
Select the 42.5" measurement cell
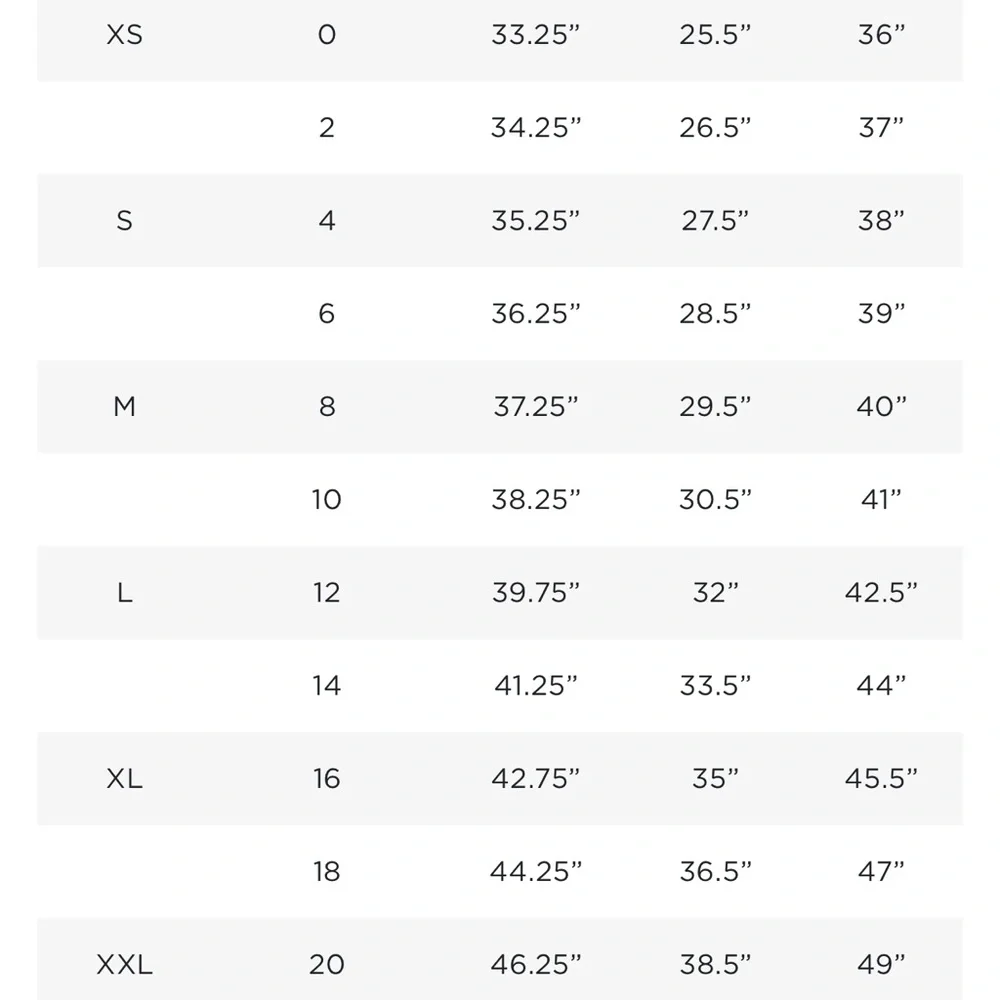(881, 593)
